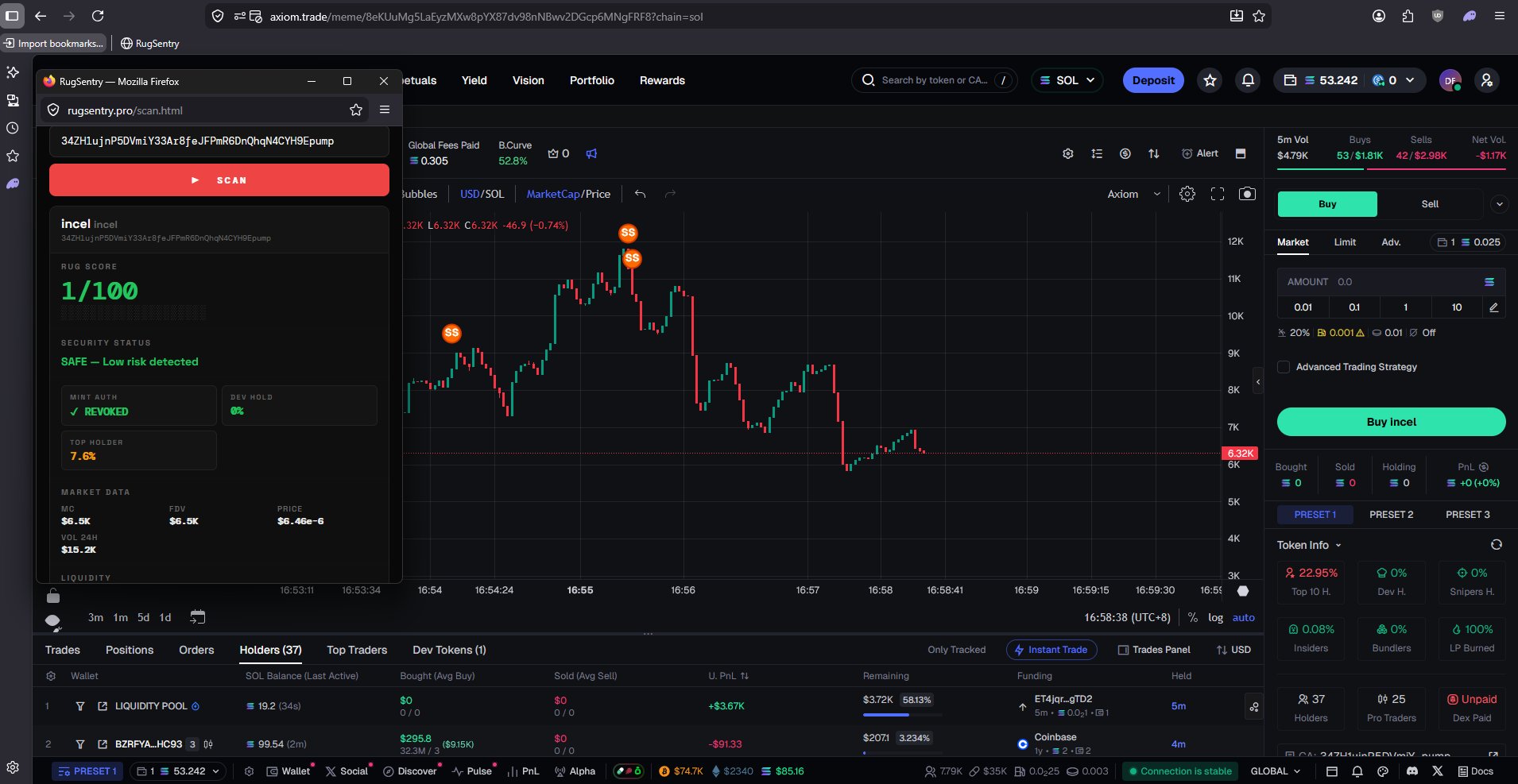This screenshot has height=784, width=1518.
Task: Expand the chevron next to Sell
Action: 1499,204
